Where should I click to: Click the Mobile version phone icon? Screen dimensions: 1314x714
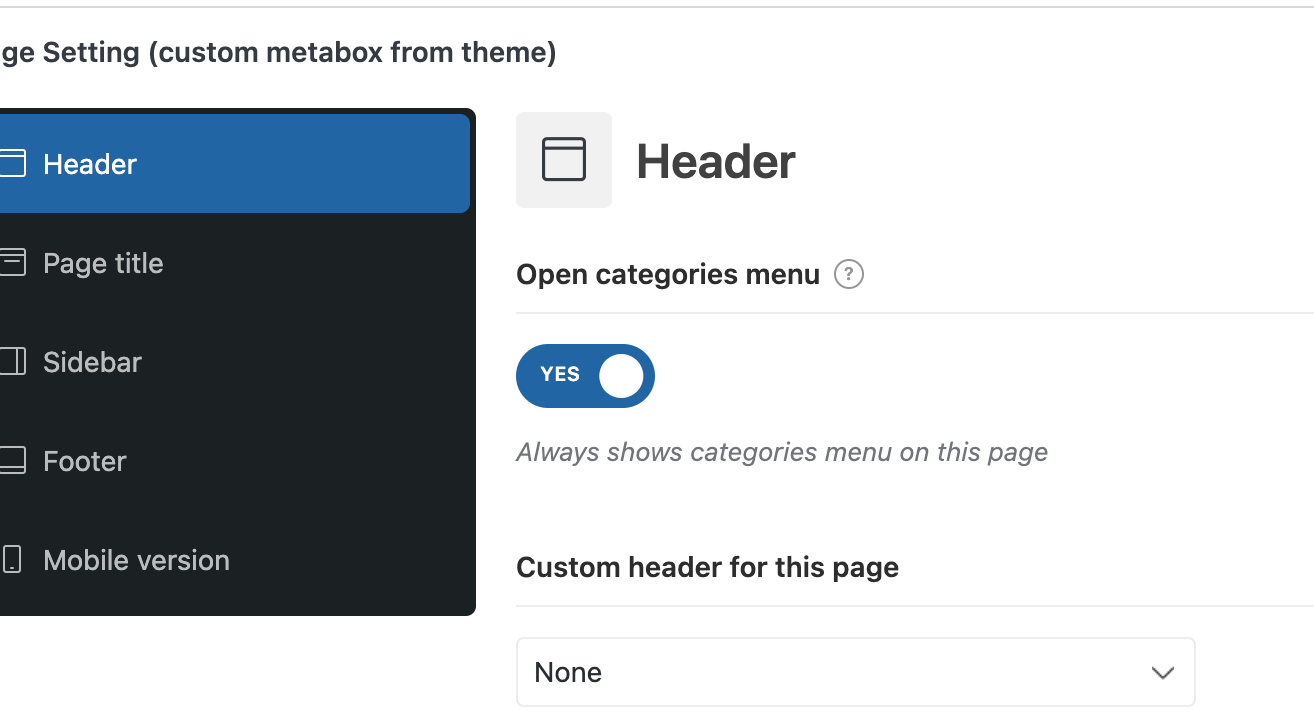click(12, 560)
